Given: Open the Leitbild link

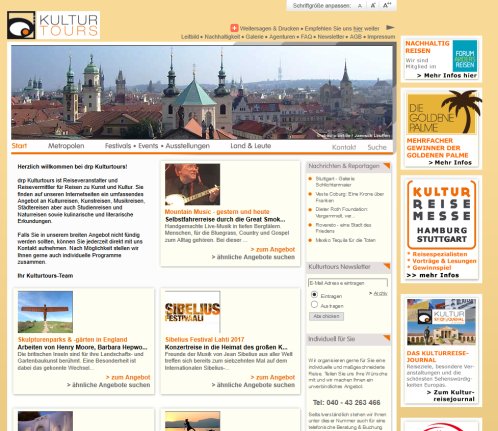Looking at the screenshot, I should click(x=190, y=37).
